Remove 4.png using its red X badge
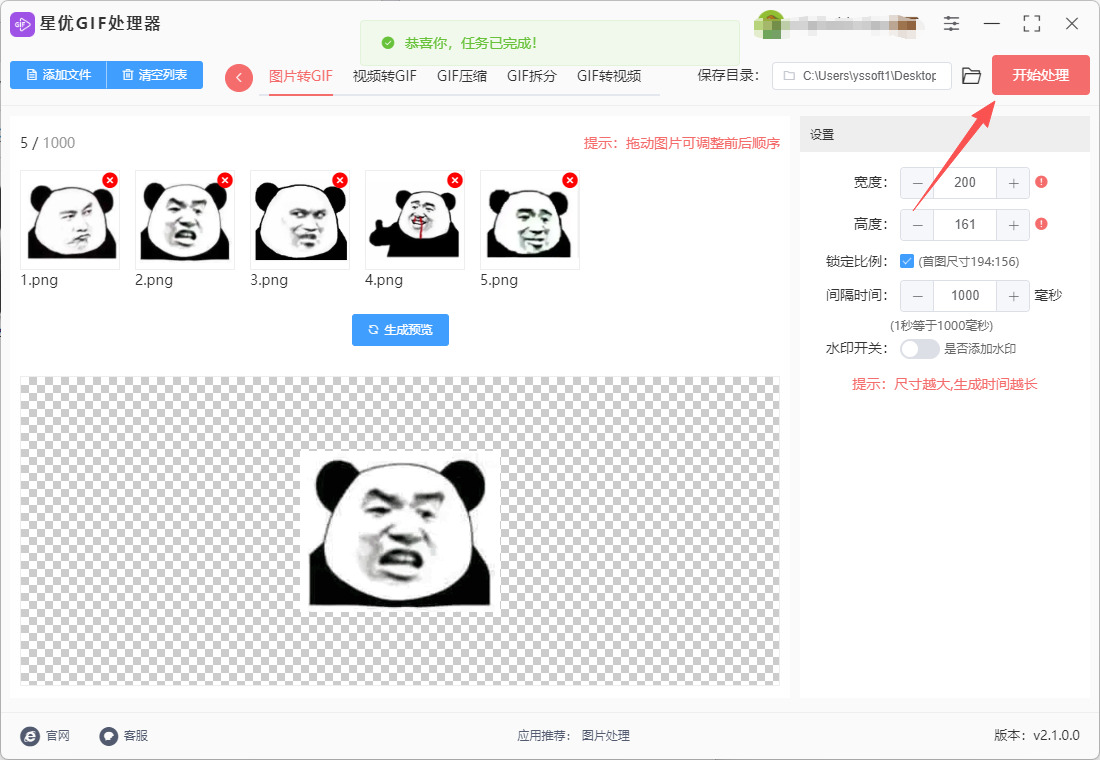Image resolution: width=1100 pixels, height=760 pixels. click(455, 180)
